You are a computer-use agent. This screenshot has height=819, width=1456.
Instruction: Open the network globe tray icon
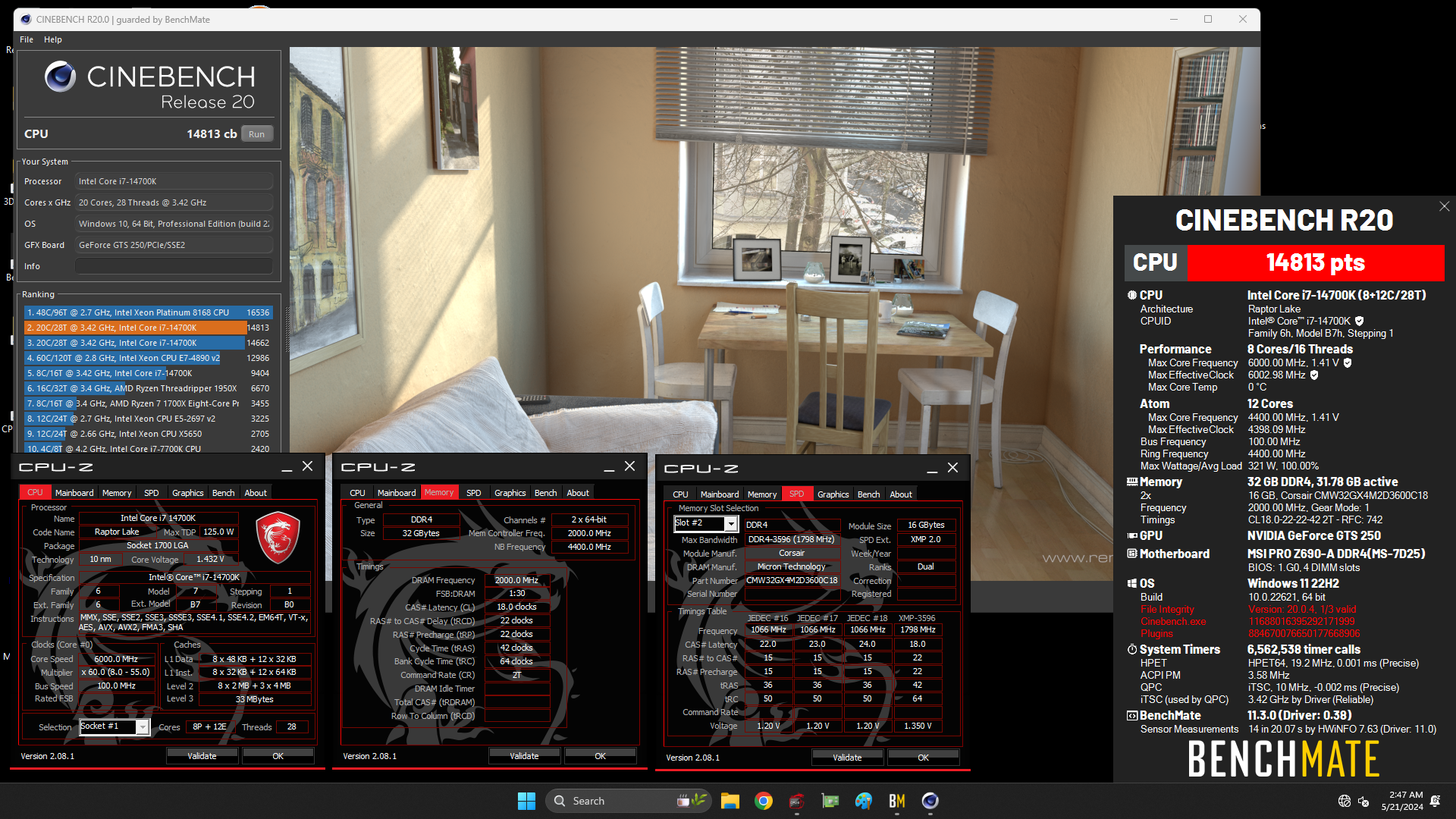1345,801
